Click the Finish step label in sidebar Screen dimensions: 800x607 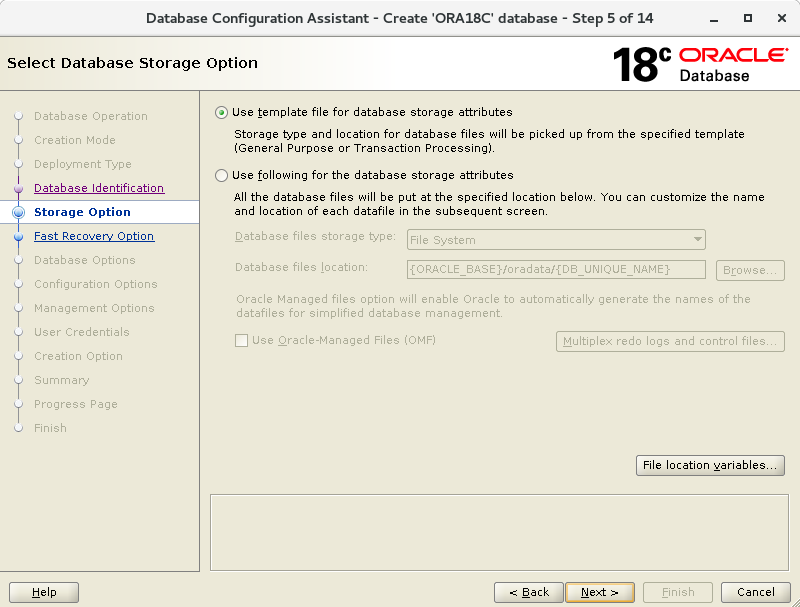coord(50,428)
